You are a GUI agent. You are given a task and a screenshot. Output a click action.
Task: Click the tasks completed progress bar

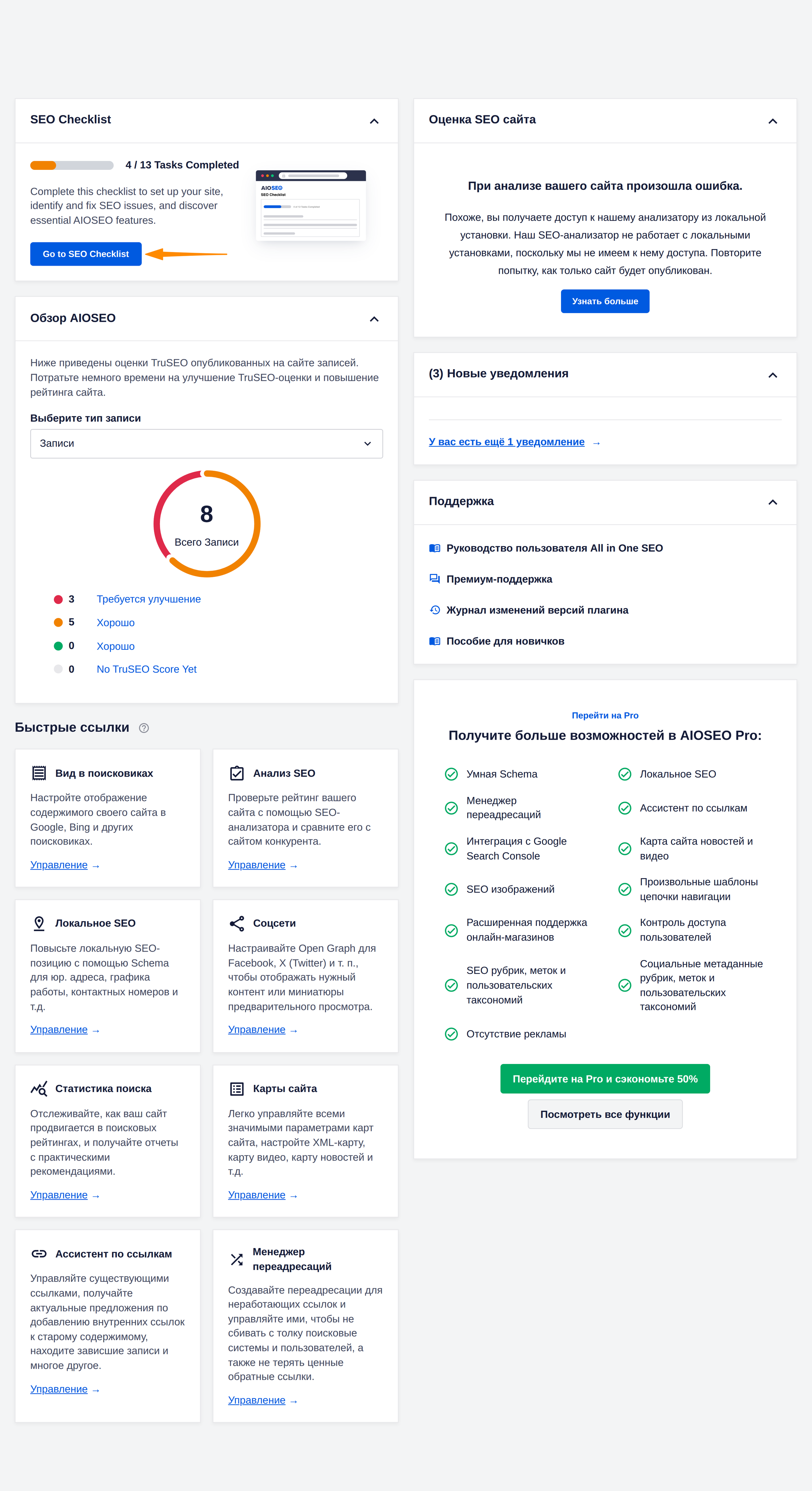coord(72,165)
